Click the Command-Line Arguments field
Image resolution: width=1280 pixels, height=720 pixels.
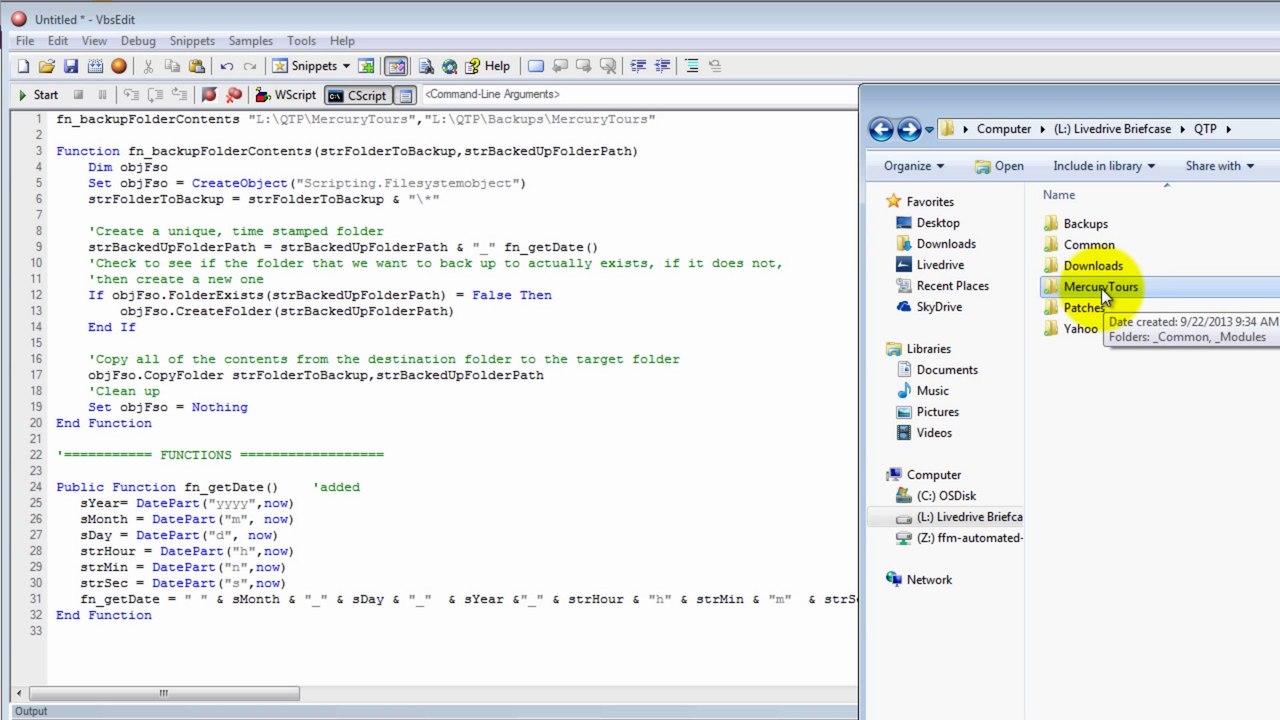(640, 94)
